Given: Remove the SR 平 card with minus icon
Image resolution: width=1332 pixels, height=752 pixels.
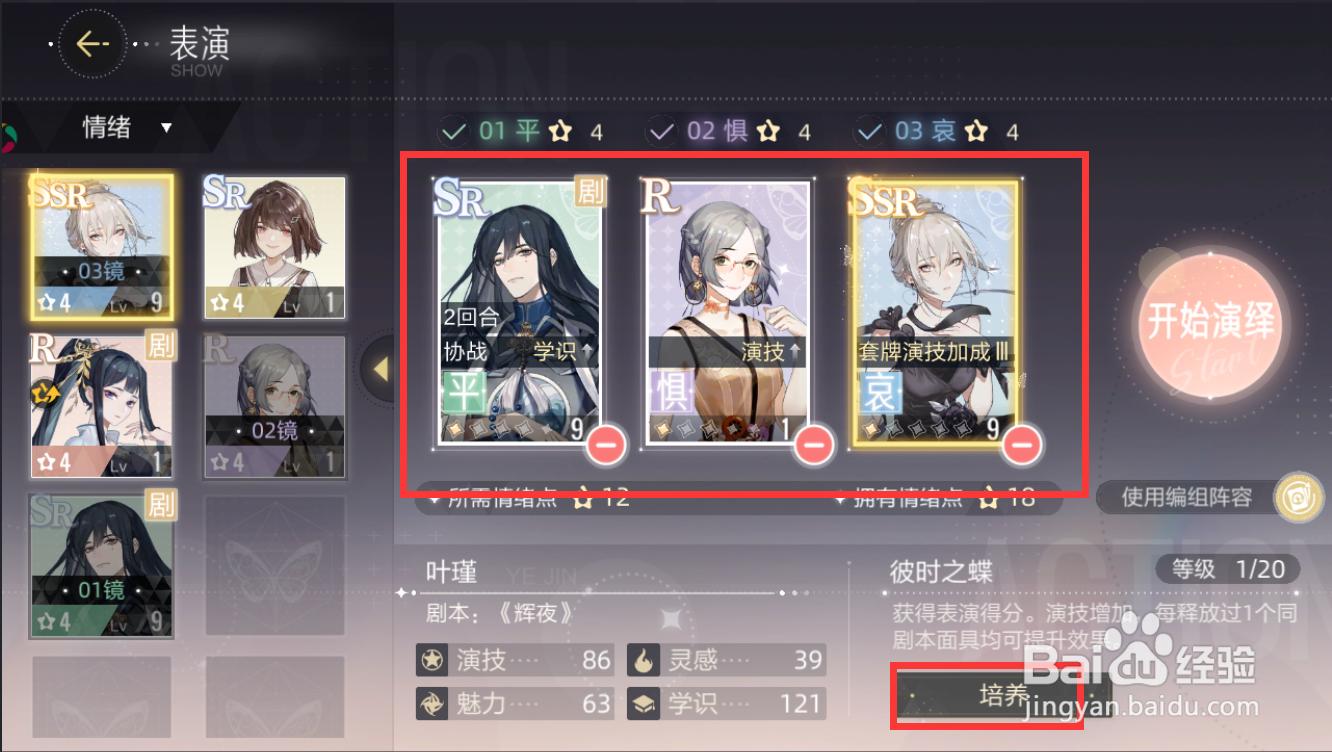Looking at the screenshot, I should [607, 444].
